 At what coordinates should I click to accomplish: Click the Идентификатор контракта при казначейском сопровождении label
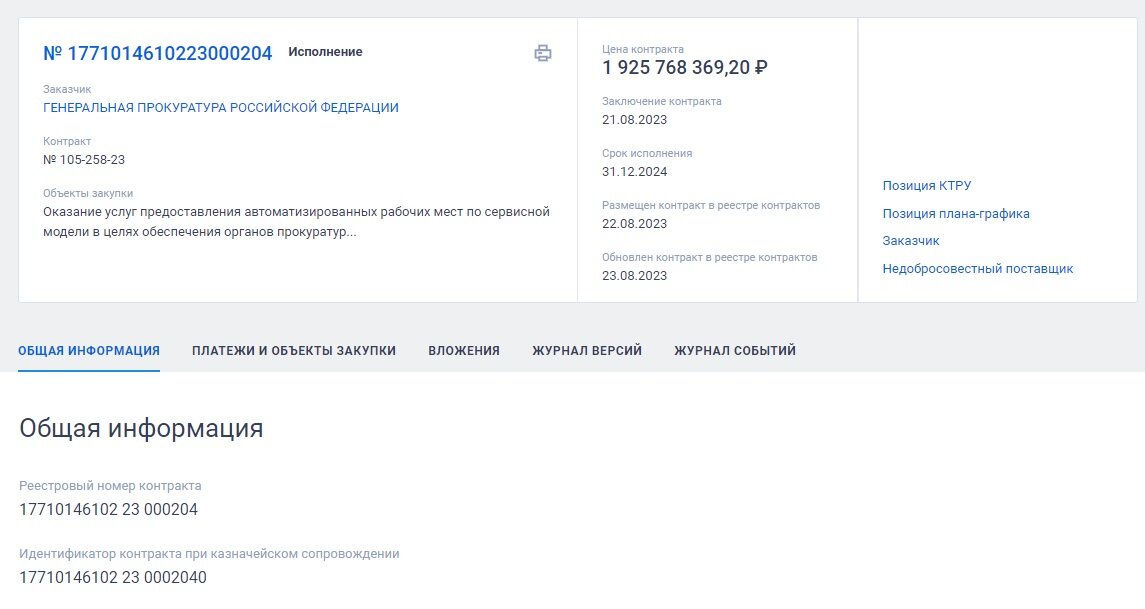[209, 554]
